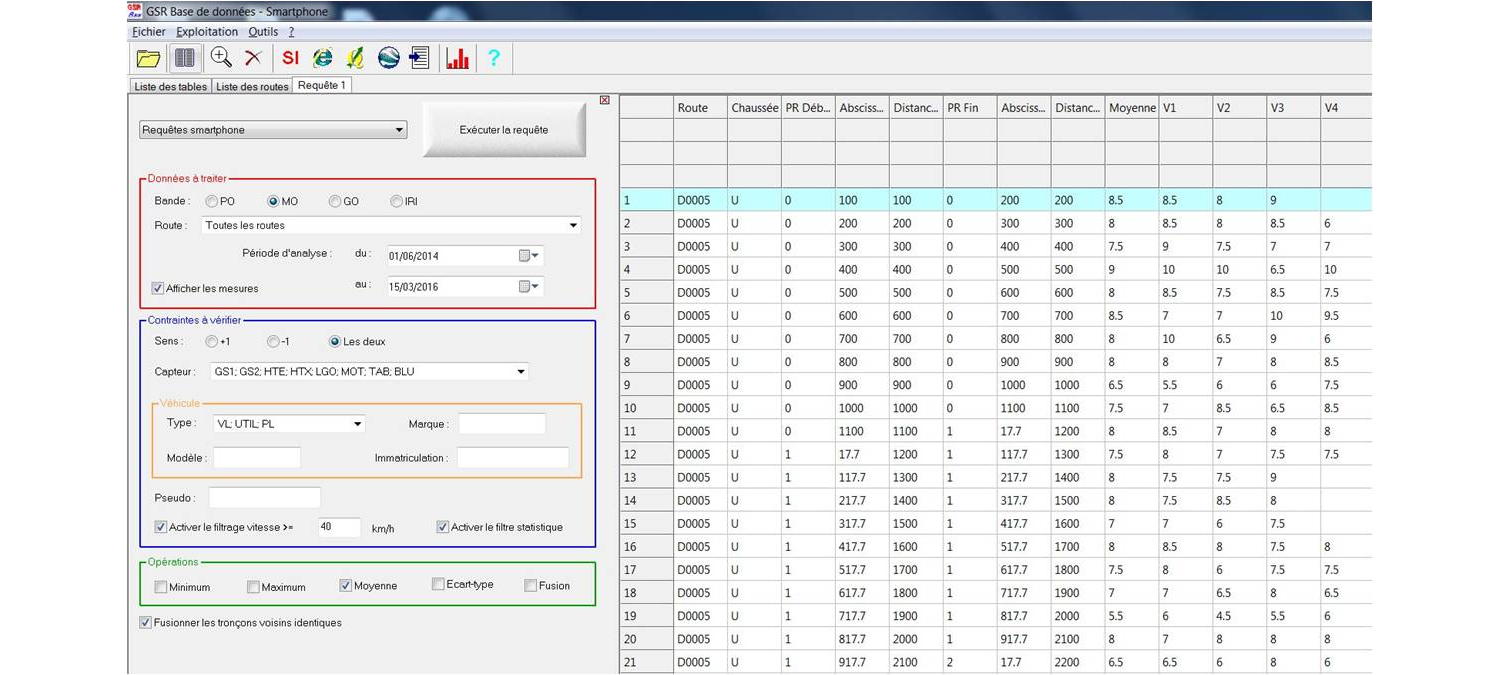The image size is (1500, 675).
Task: Uncheck Afficher les mesures checkbox
Action: click(x=158, y=289)
